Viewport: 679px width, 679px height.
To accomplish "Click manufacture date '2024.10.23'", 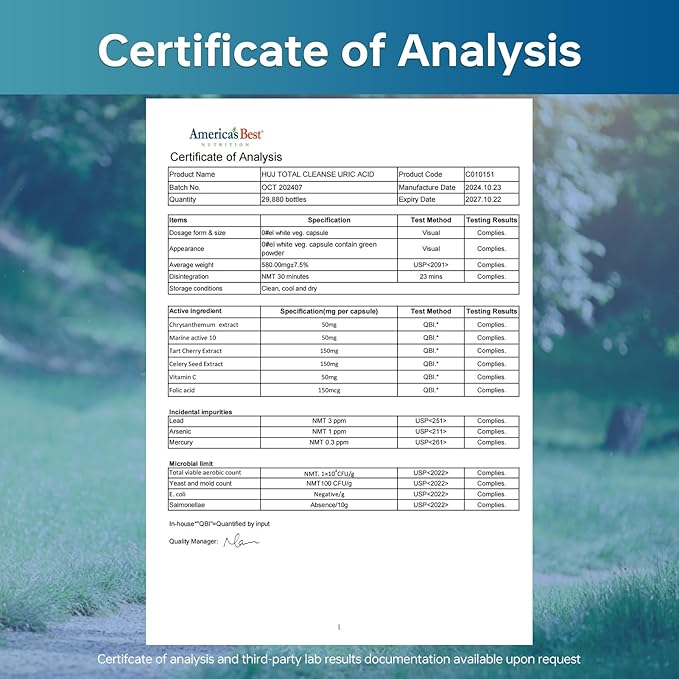I will pos(483,188).
